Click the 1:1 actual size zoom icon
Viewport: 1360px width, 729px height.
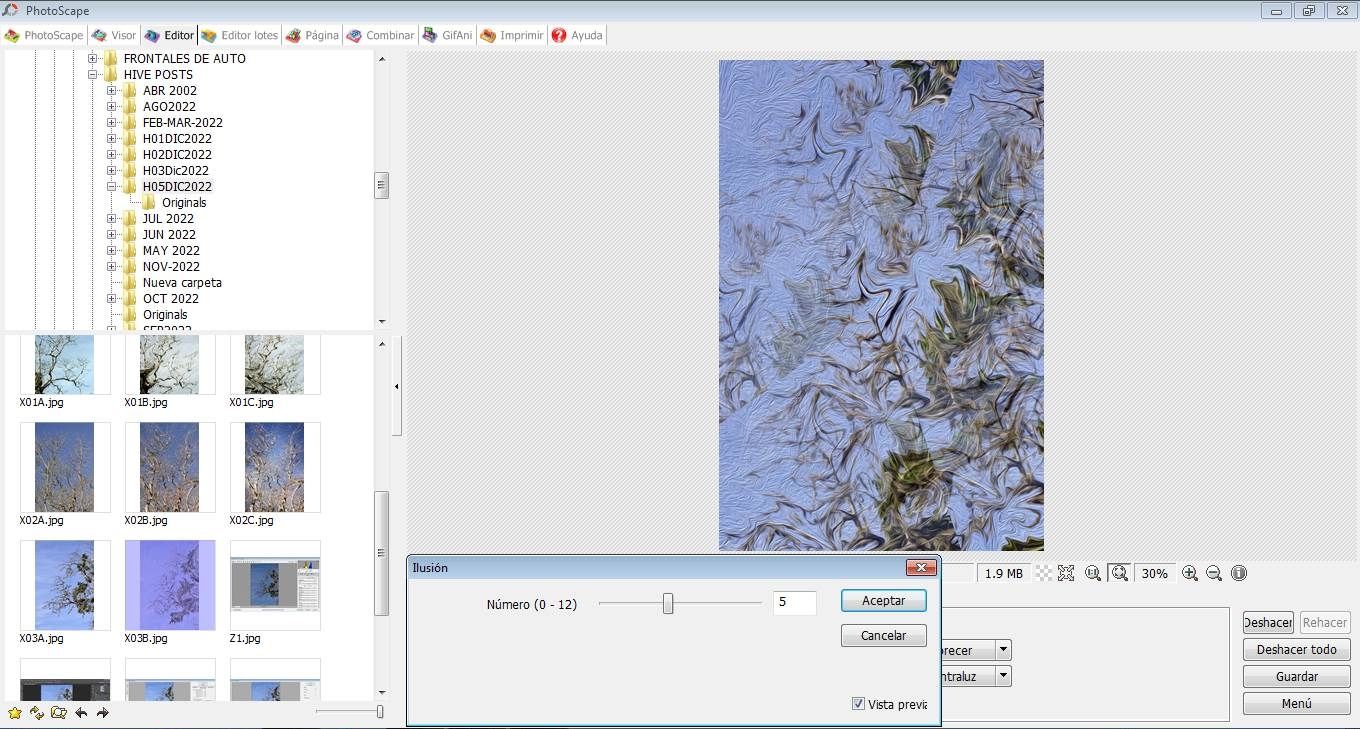tap(1093, 573)
